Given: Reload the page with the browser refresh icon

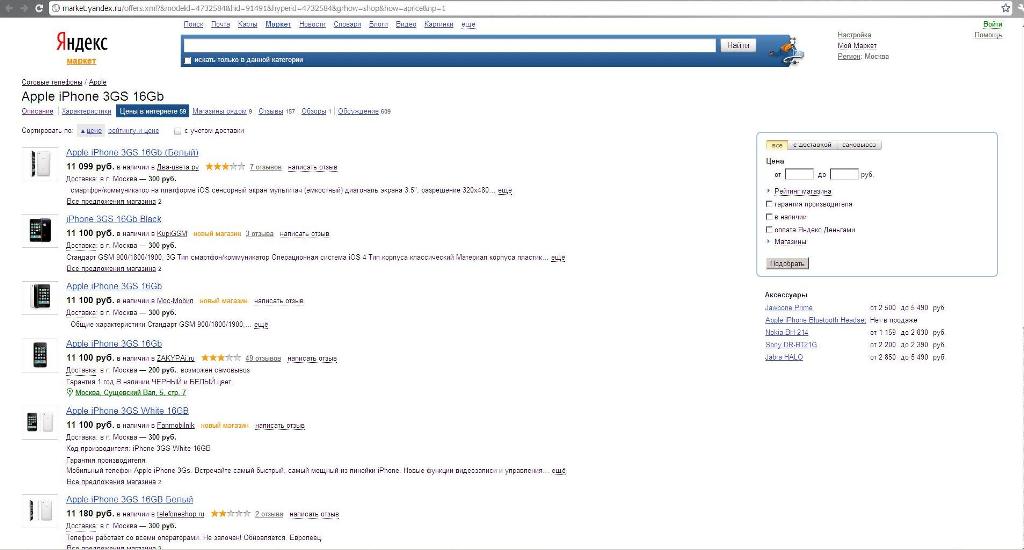Looking at the screenshot, I should point(39,7).
